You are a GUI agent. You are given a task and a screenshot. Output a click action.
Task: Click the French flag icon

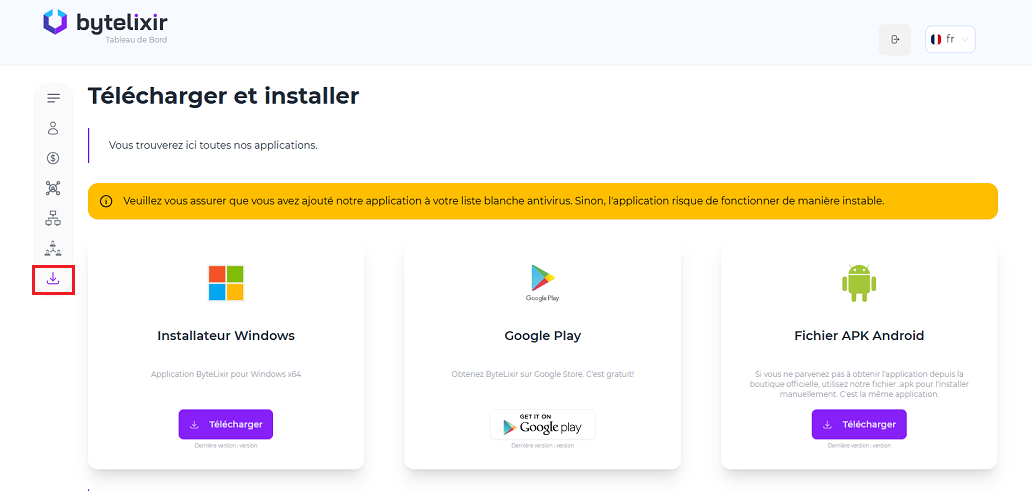[x=936, y=39]
